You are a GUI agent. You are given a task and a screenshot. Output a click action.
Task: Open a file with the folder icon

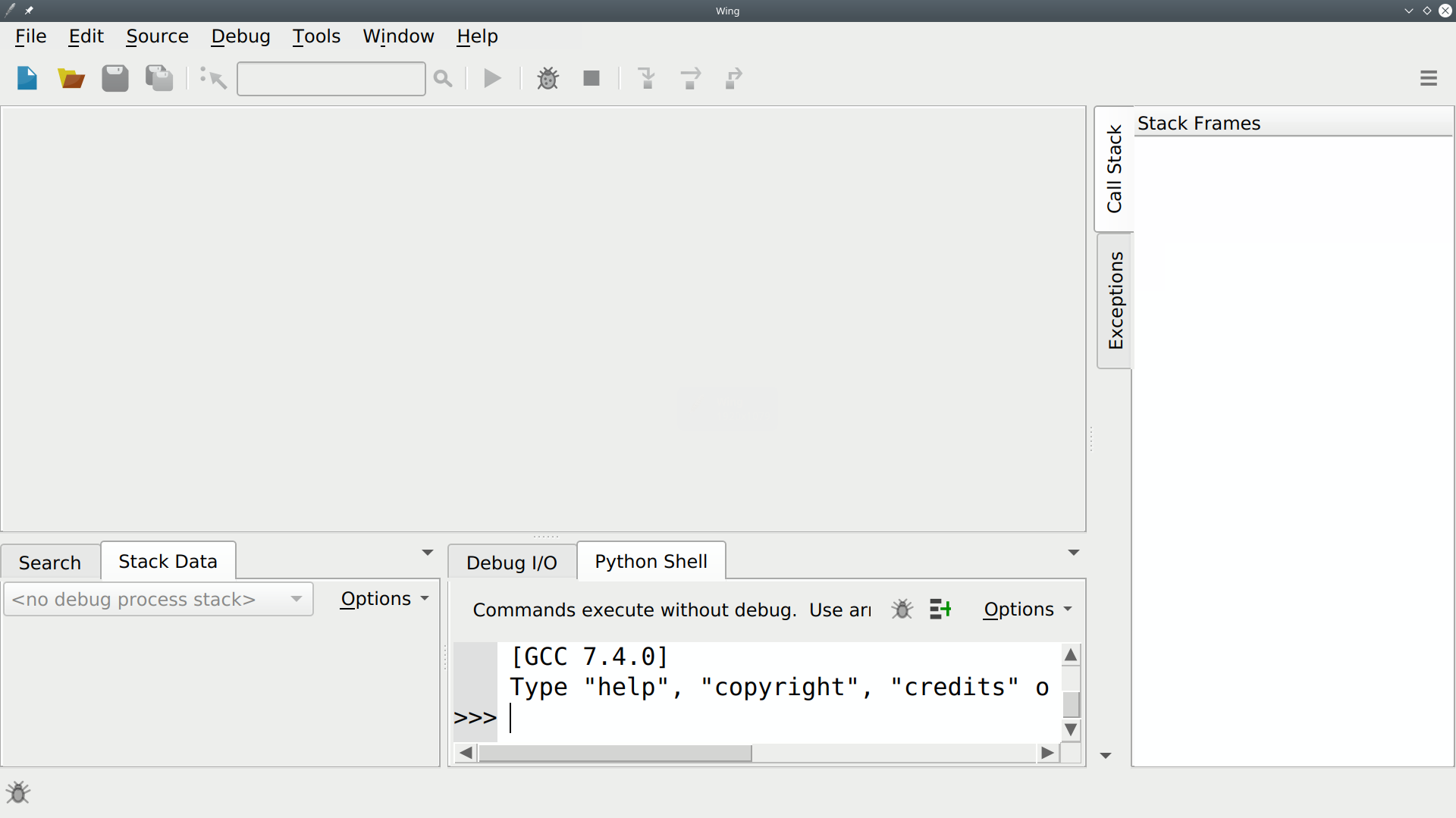coord(71,78)
